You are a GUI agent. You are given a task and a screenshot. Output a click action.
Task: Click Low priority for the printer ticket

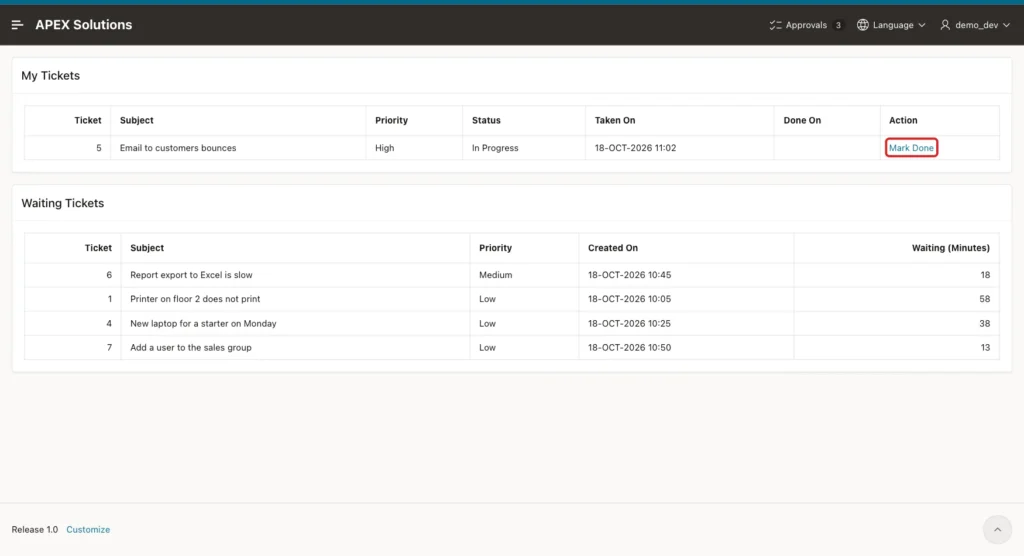click(x=487, y=299)
